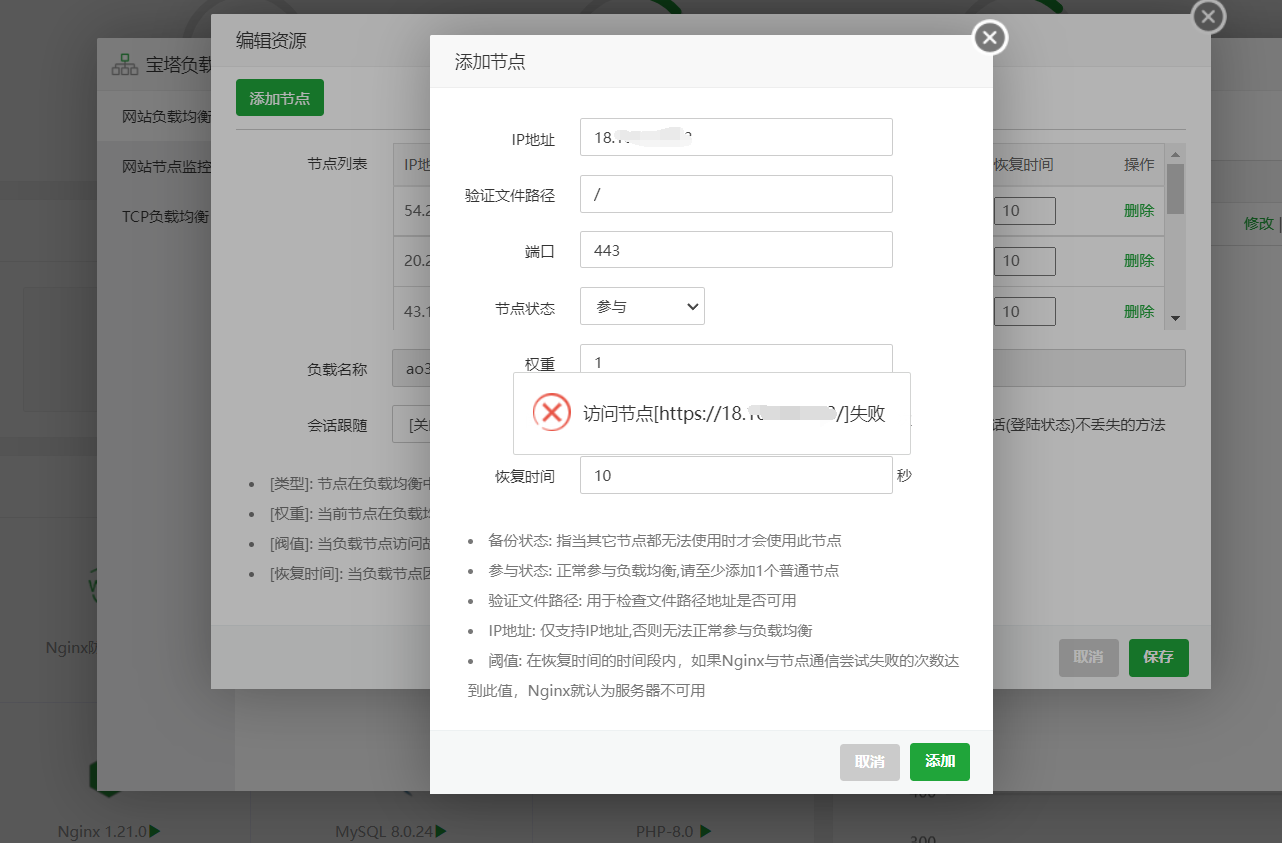Delete the 43.1 node row
The width and height of the screenshot is (1282, 843).
pyautogui.click(x=1139, y=311)
